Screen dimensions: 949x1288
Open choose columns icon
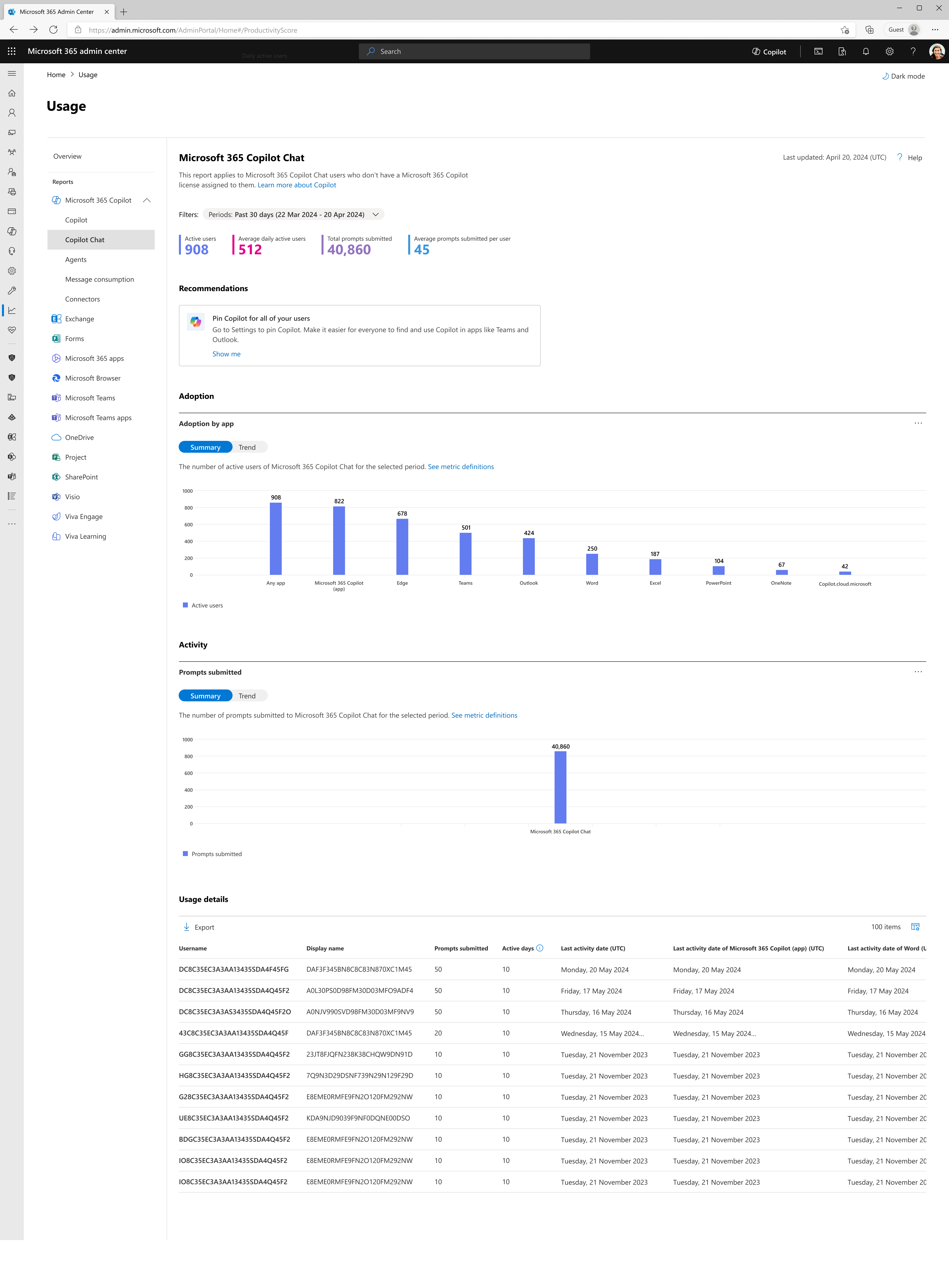[x=915, y=927]
